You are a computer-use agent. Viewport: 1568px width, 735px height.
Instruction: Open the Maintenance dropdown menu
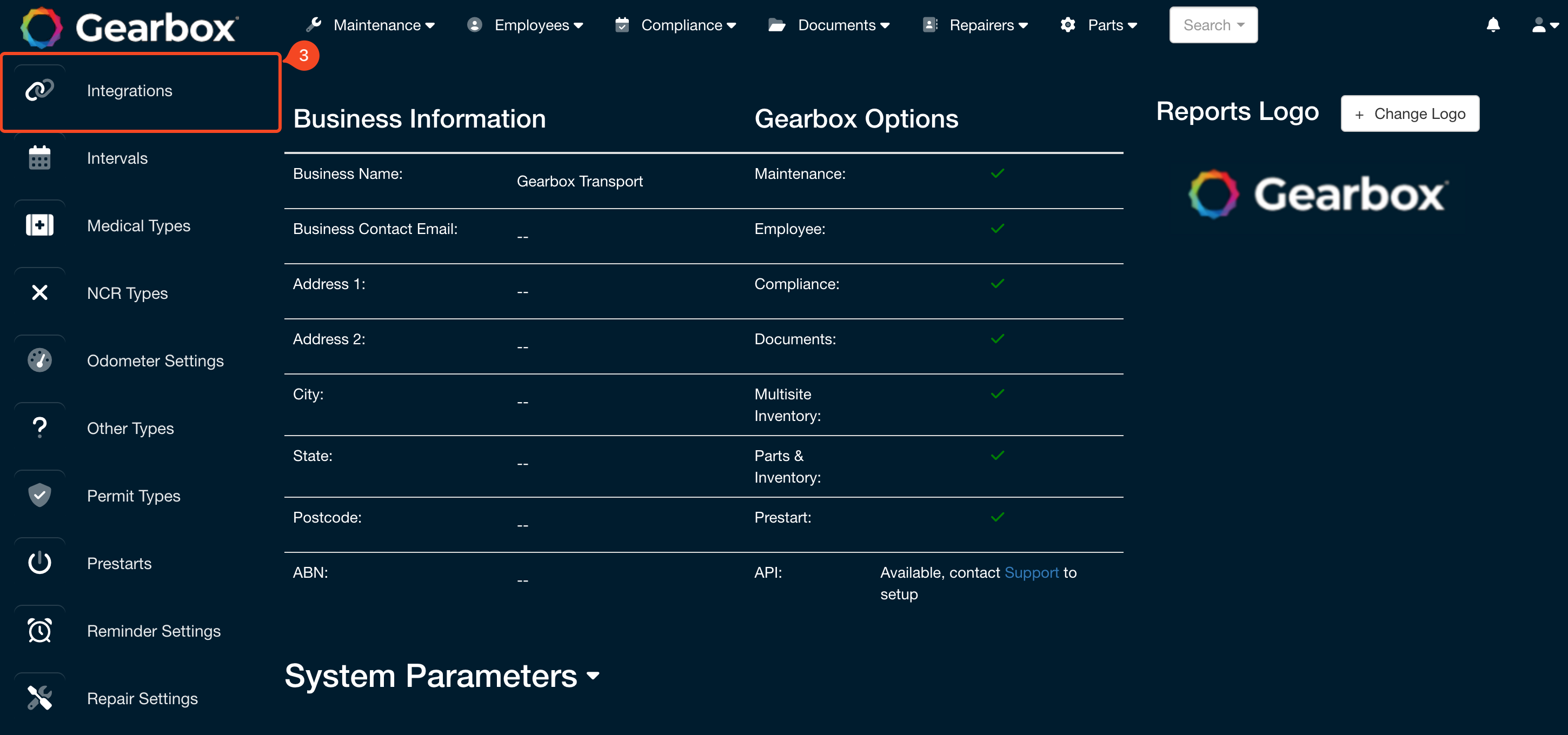(x=383, y=25)
